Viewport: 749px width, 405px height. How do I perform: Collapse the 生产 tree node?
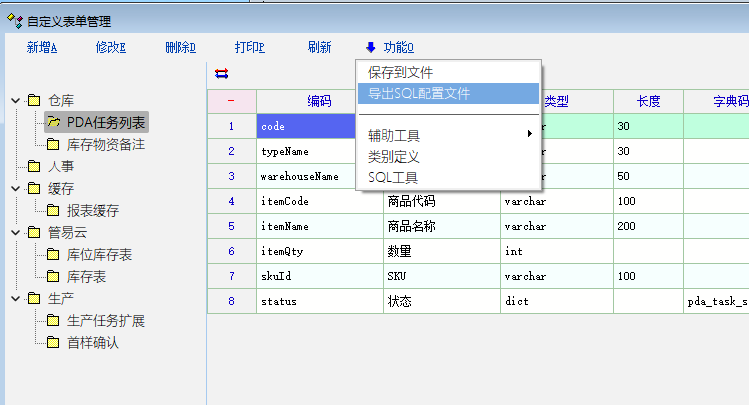(16, 299)
